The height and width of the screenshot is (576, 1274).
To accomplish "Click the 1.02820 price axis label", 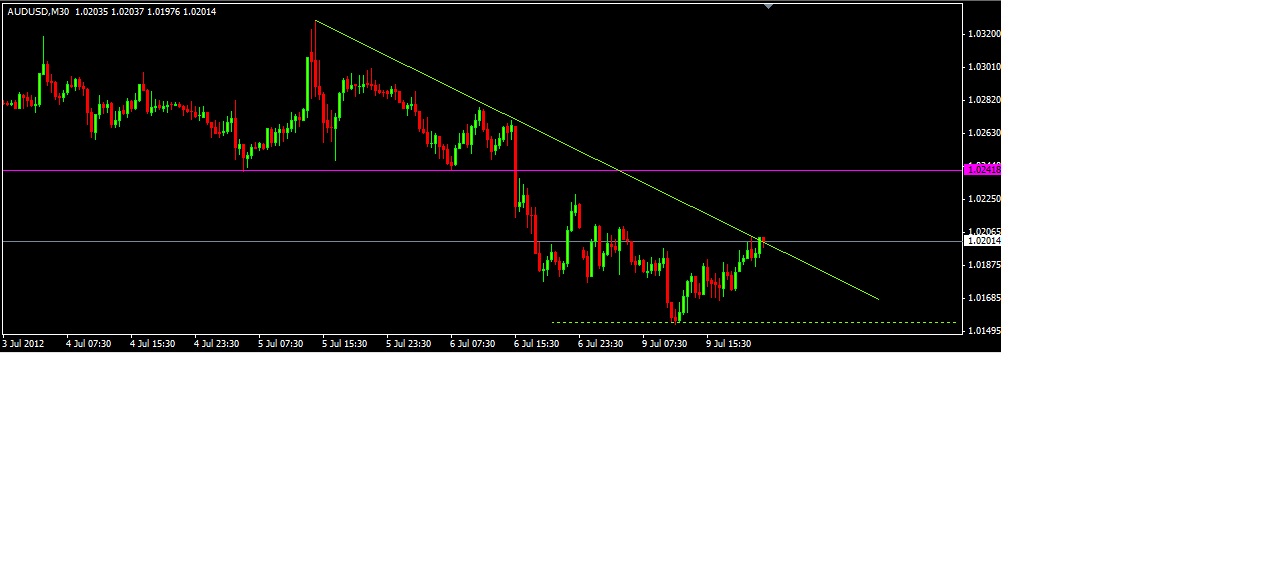I will coord(984,100).
